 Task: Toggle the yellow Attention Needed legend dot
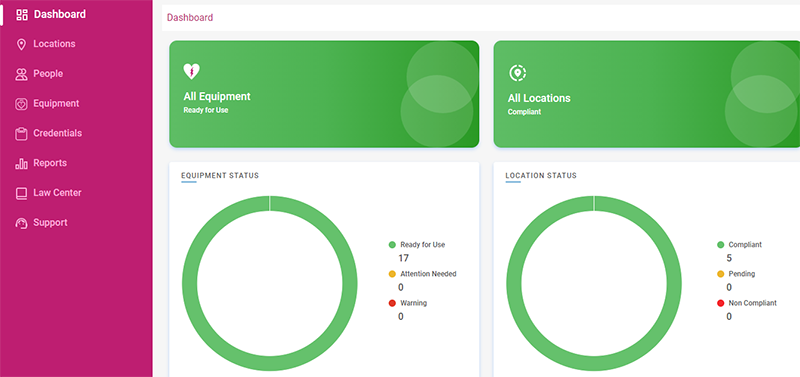(x=392, y=274)
